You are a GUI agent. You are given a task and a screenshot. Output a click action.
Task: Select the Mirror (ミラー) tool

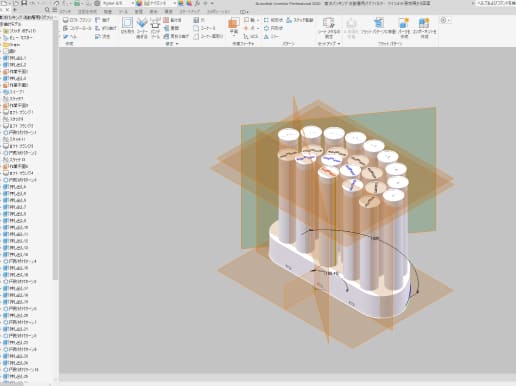tap(271, 36)
